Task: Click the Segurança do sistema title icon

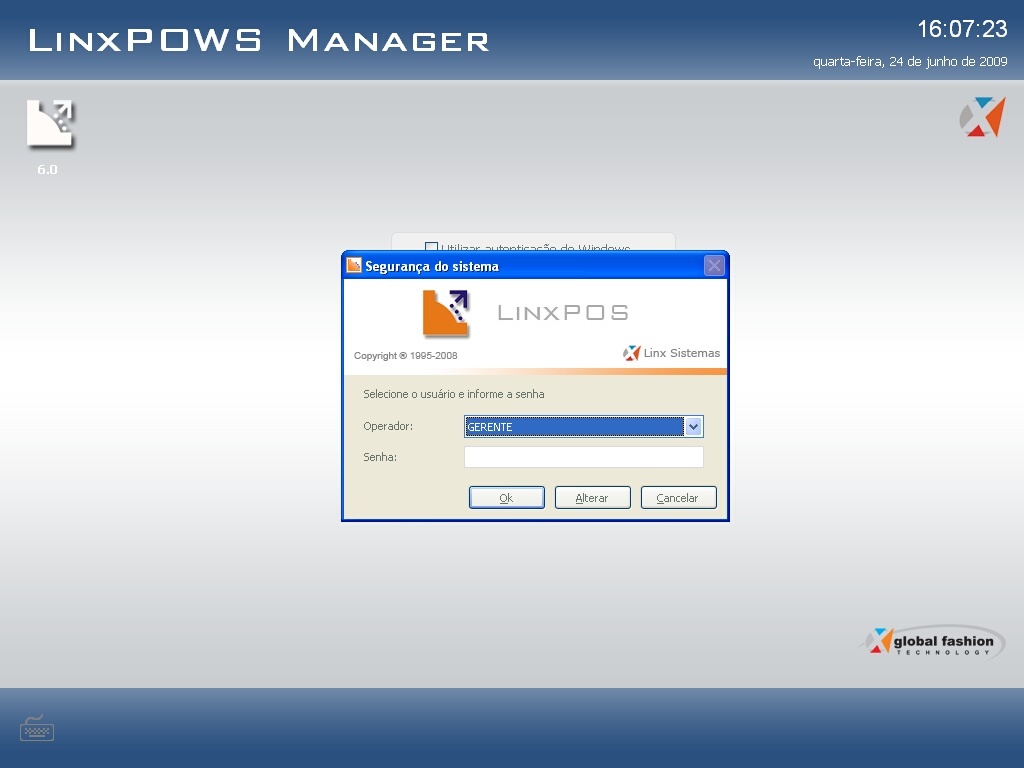Action: (x=354, y=265)
